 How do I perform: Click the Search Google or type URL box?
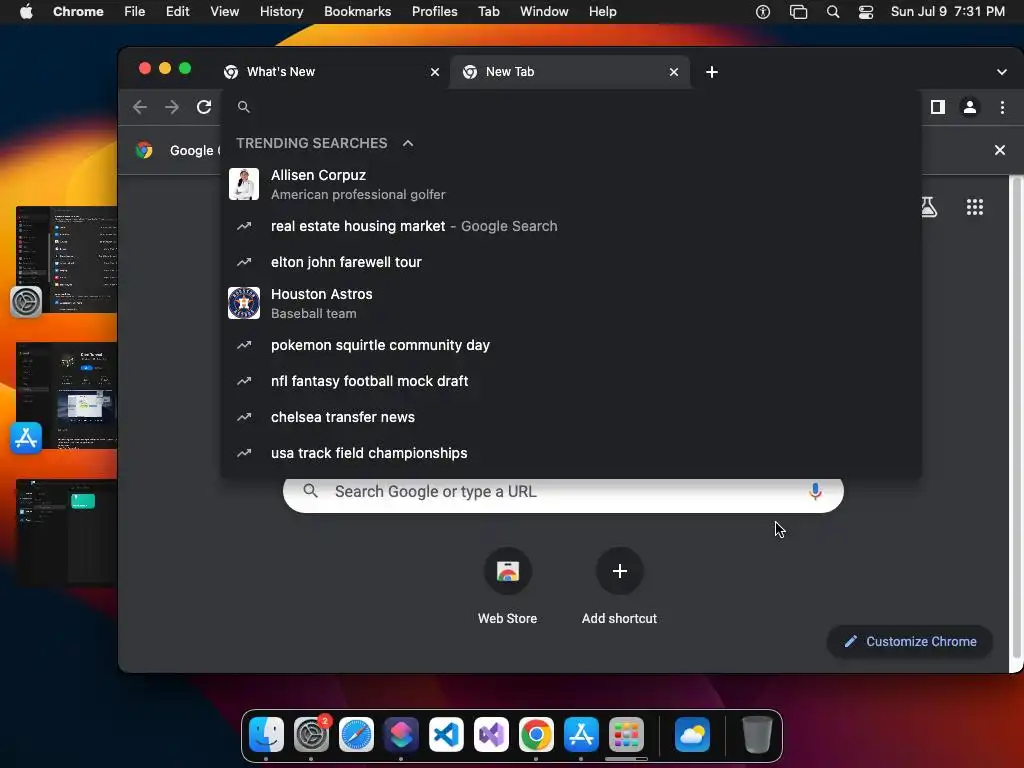click(563, 493)
